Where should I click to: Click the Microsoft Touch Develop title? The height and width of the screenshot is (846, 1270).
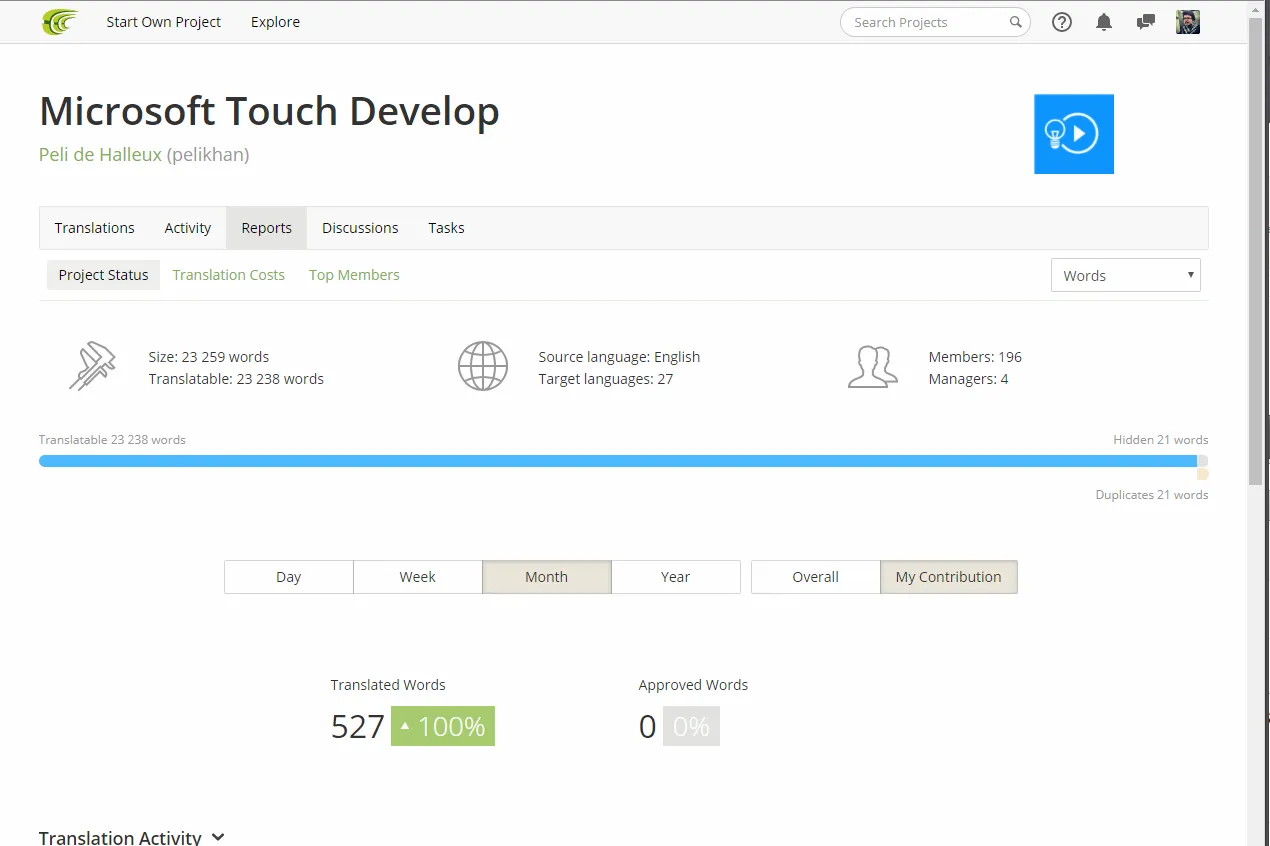(269, 111)
